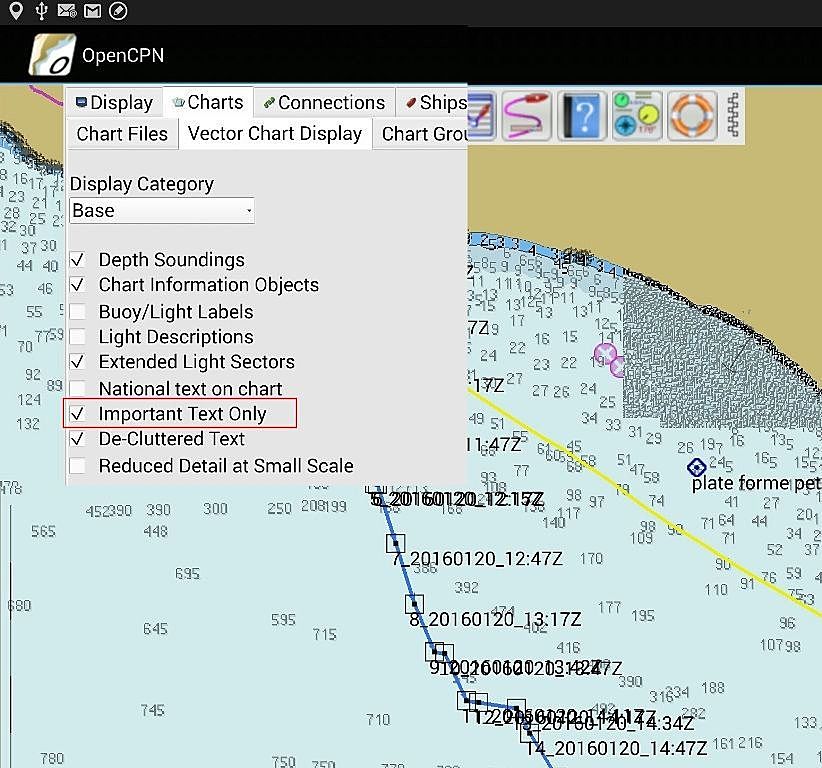
Task: Open the Chart Files sub-tab
Action: pyautogui.click(x=122, y=134)
